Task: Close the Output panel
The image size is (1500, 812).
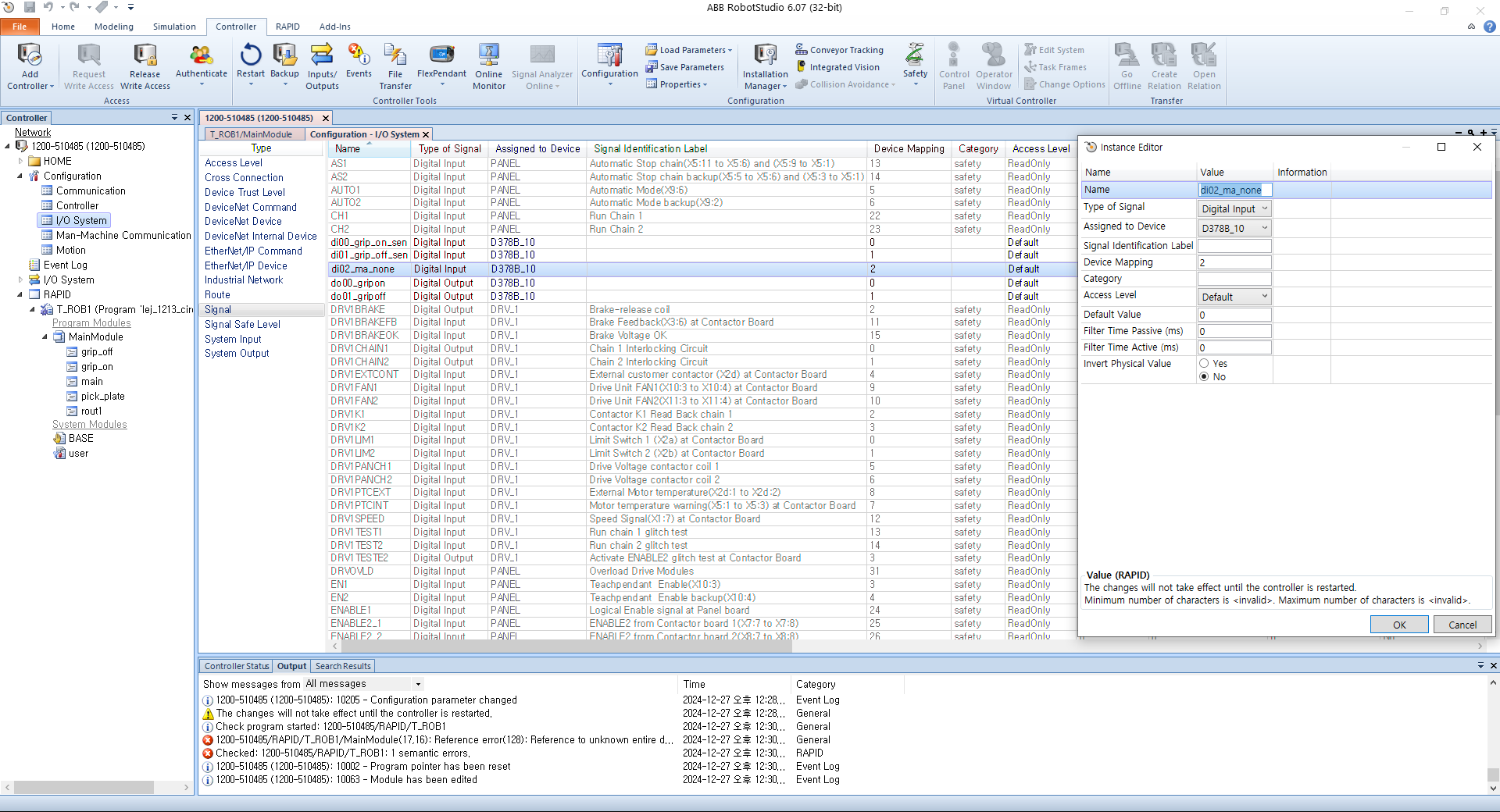Action: (1493, 666)
